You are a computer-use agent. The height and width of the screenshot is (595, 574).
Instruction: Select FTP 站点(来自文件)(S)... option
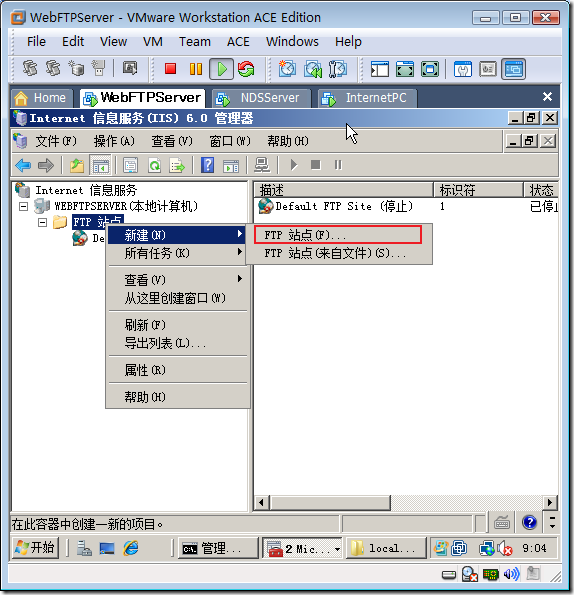[x=338, y=253]
